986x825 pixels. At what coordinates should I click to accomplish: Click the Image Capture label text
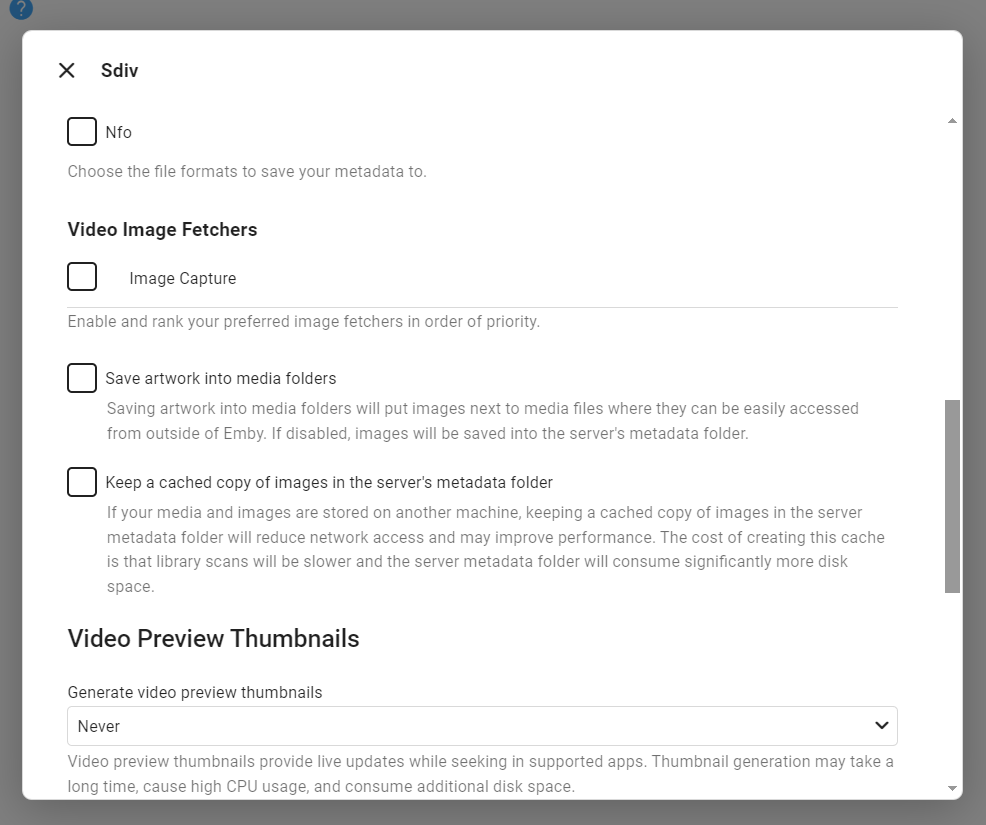click(x=183, y=279)
